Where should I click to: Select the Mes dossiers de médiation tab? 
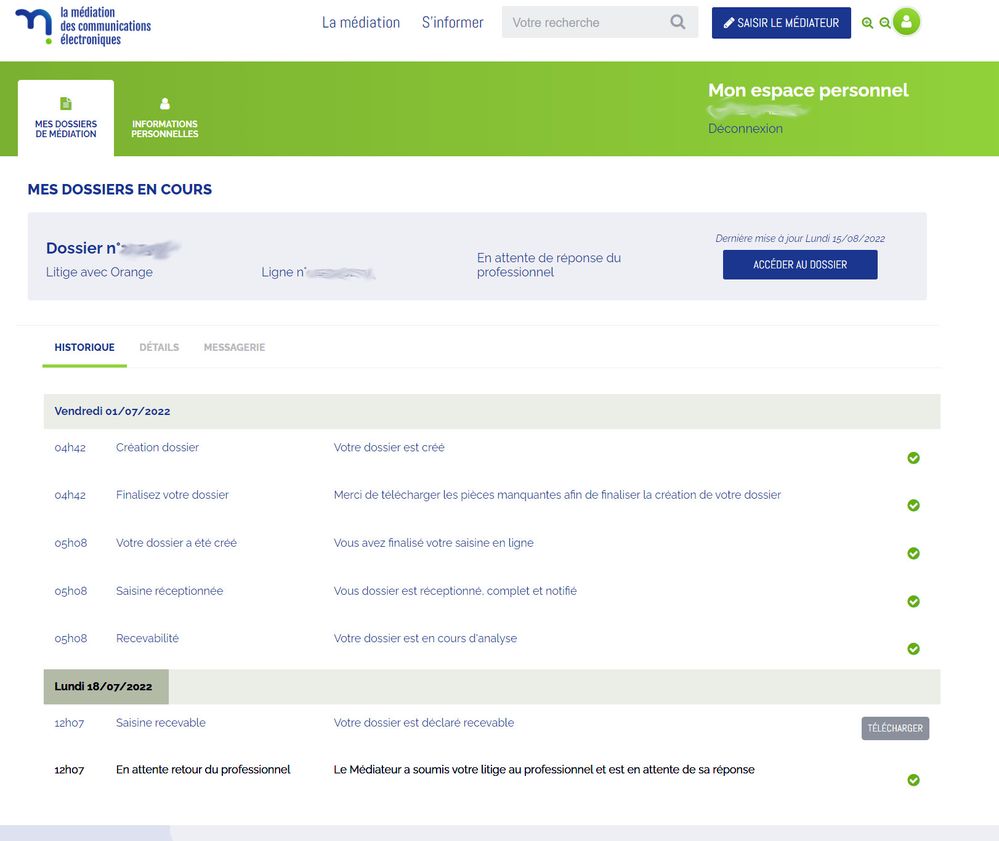tap(66, 118)
